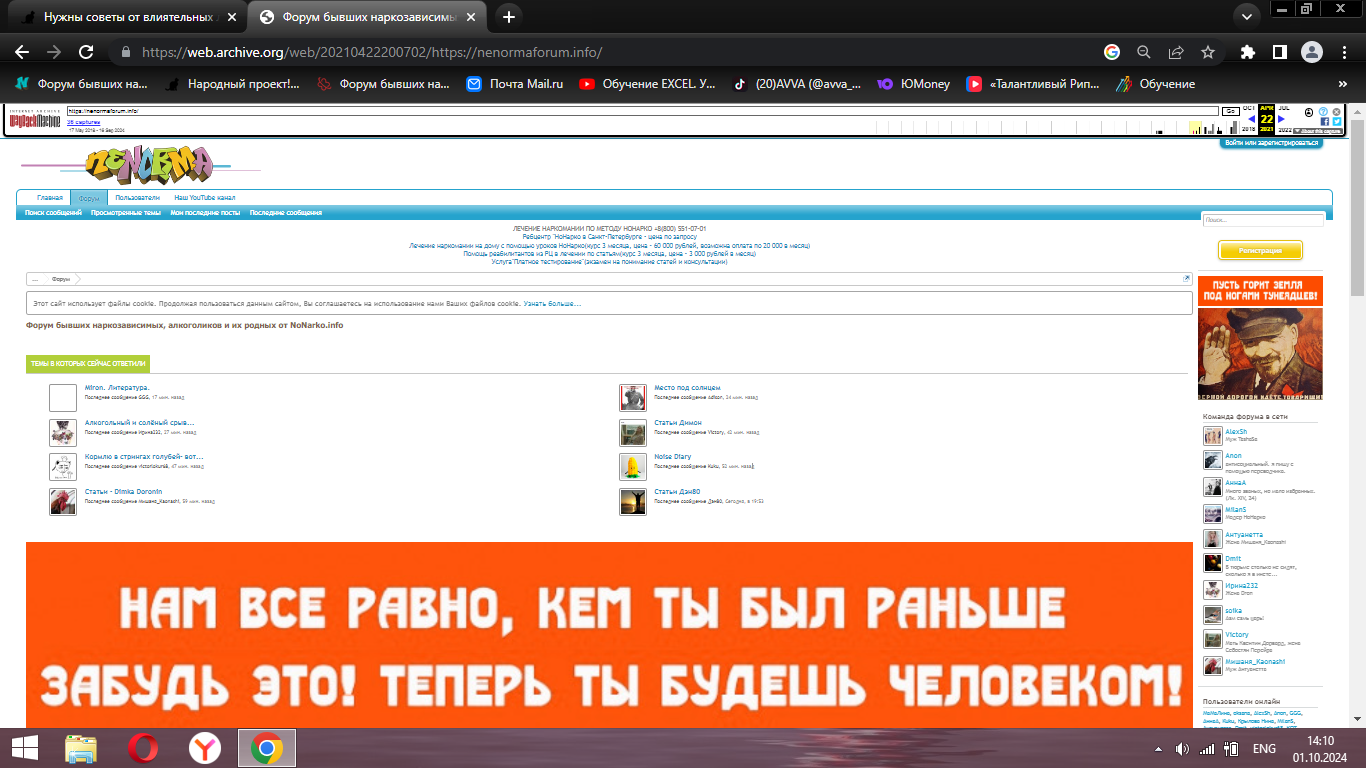The image size is (1366, 768).
Task: Reload the page with the refresh icon
Action: pyautogui.click(x=86, y=52)
